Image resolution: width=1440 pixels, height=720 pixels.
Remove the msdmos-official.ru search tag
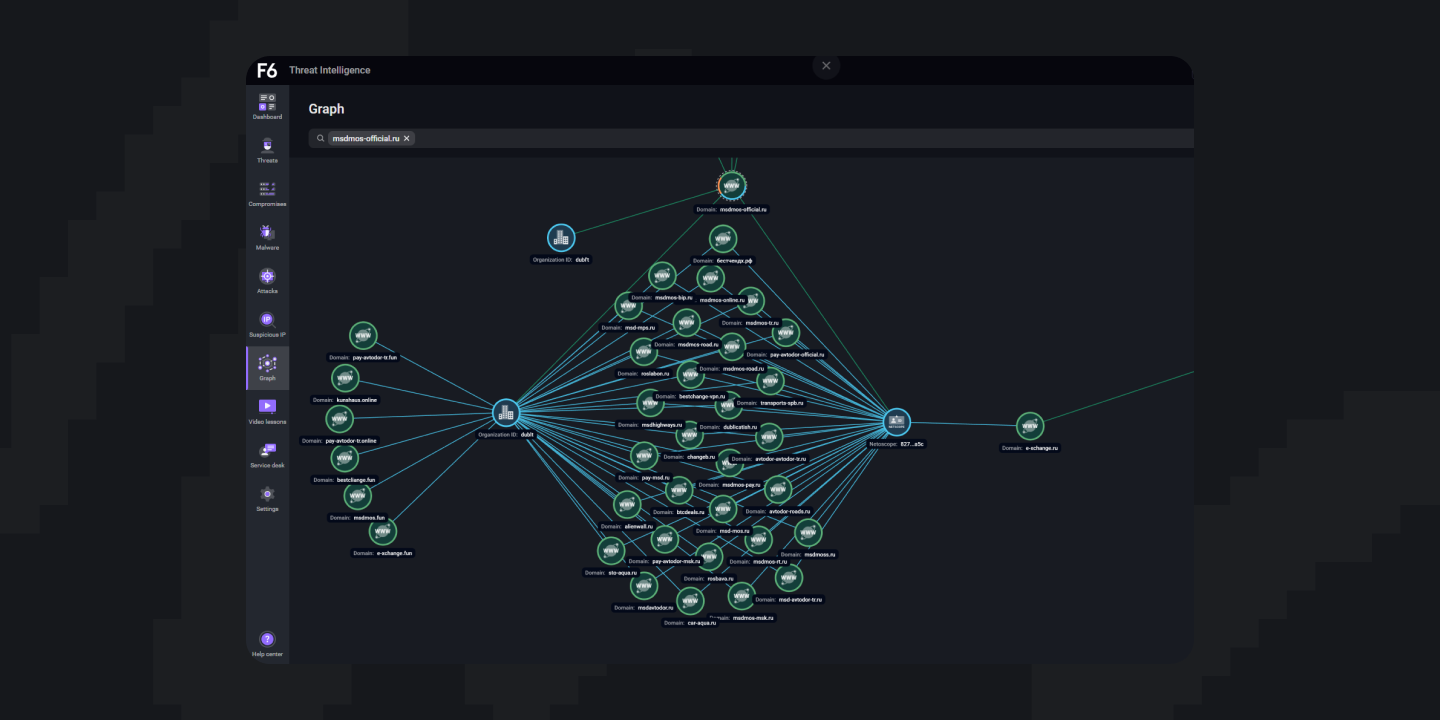coord(407,138)
